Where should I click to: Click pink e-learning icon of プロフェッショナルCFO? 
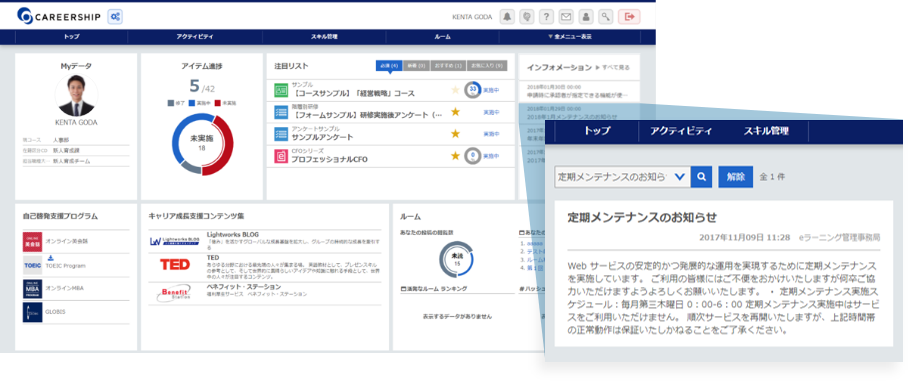click(281, 156)
